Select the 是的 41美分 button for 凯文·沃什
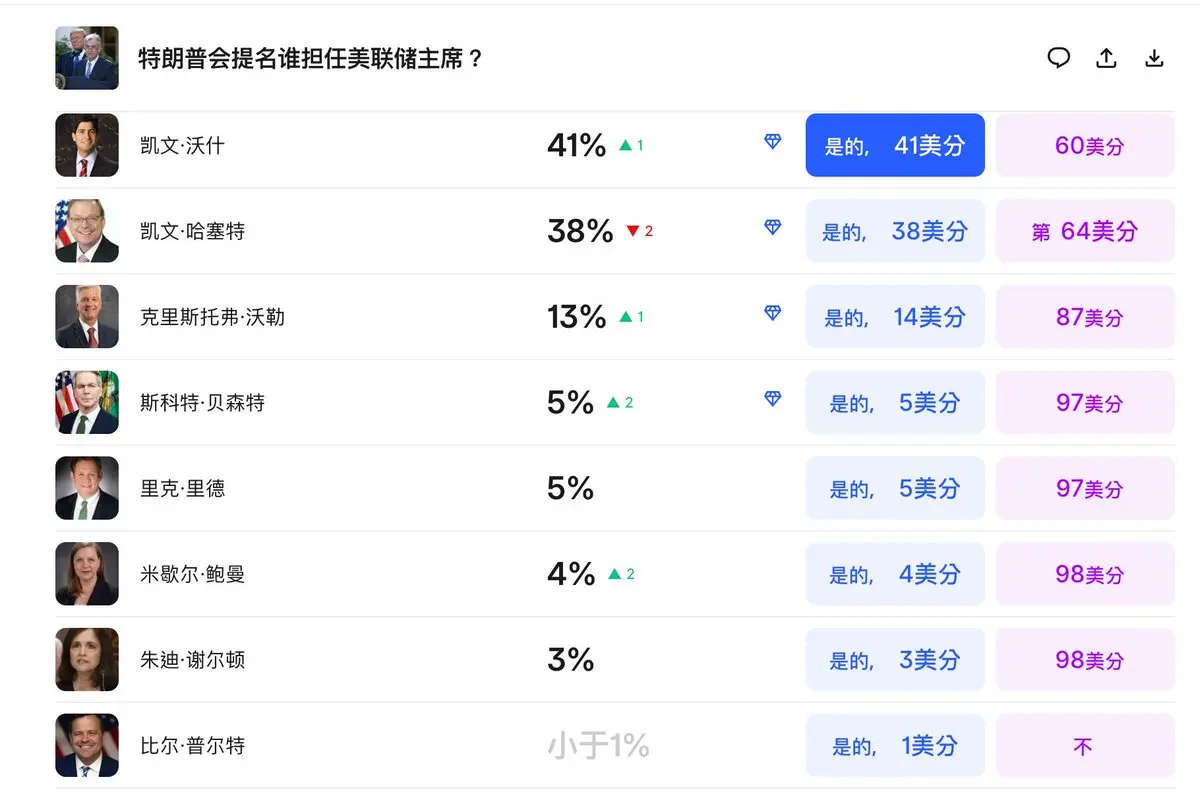1200x798 pixels. point(895,145)
